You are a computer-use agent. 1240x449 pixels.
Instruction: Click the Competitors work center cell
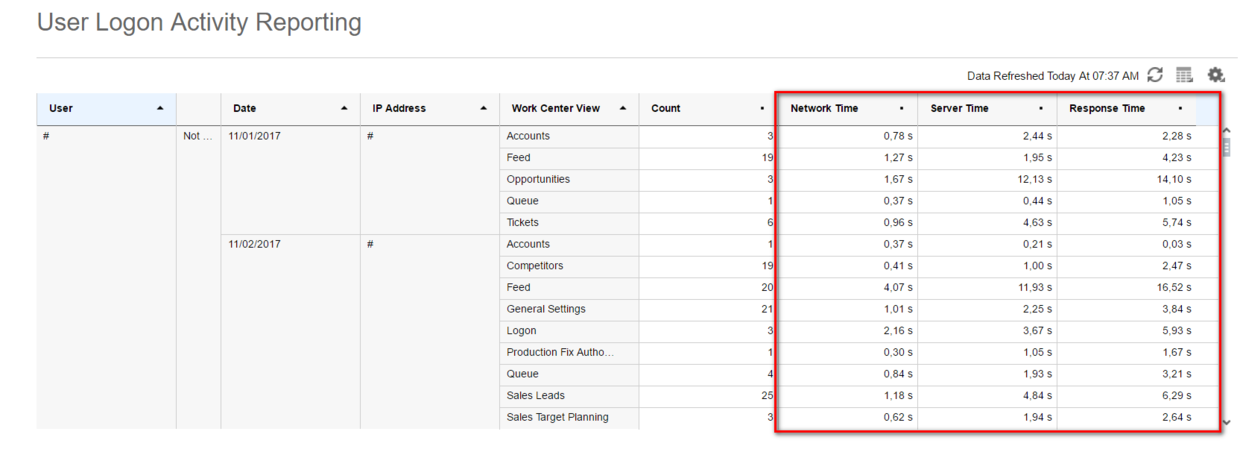(x=534, y=266)
